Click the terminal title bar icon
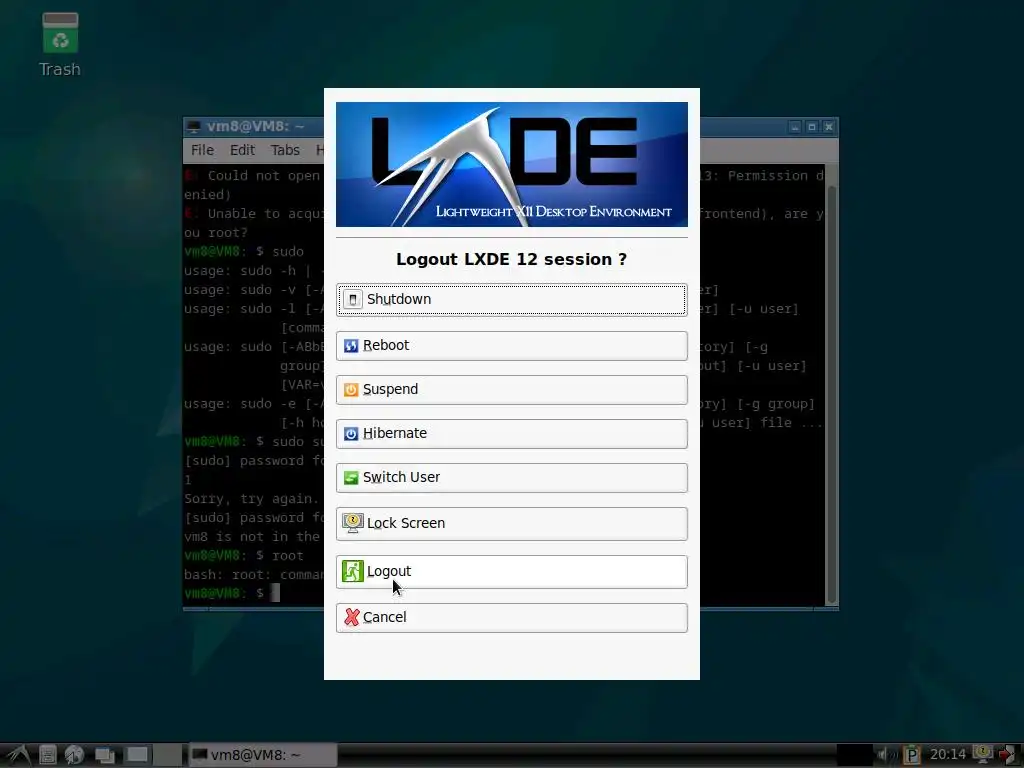 pos(194,126)
